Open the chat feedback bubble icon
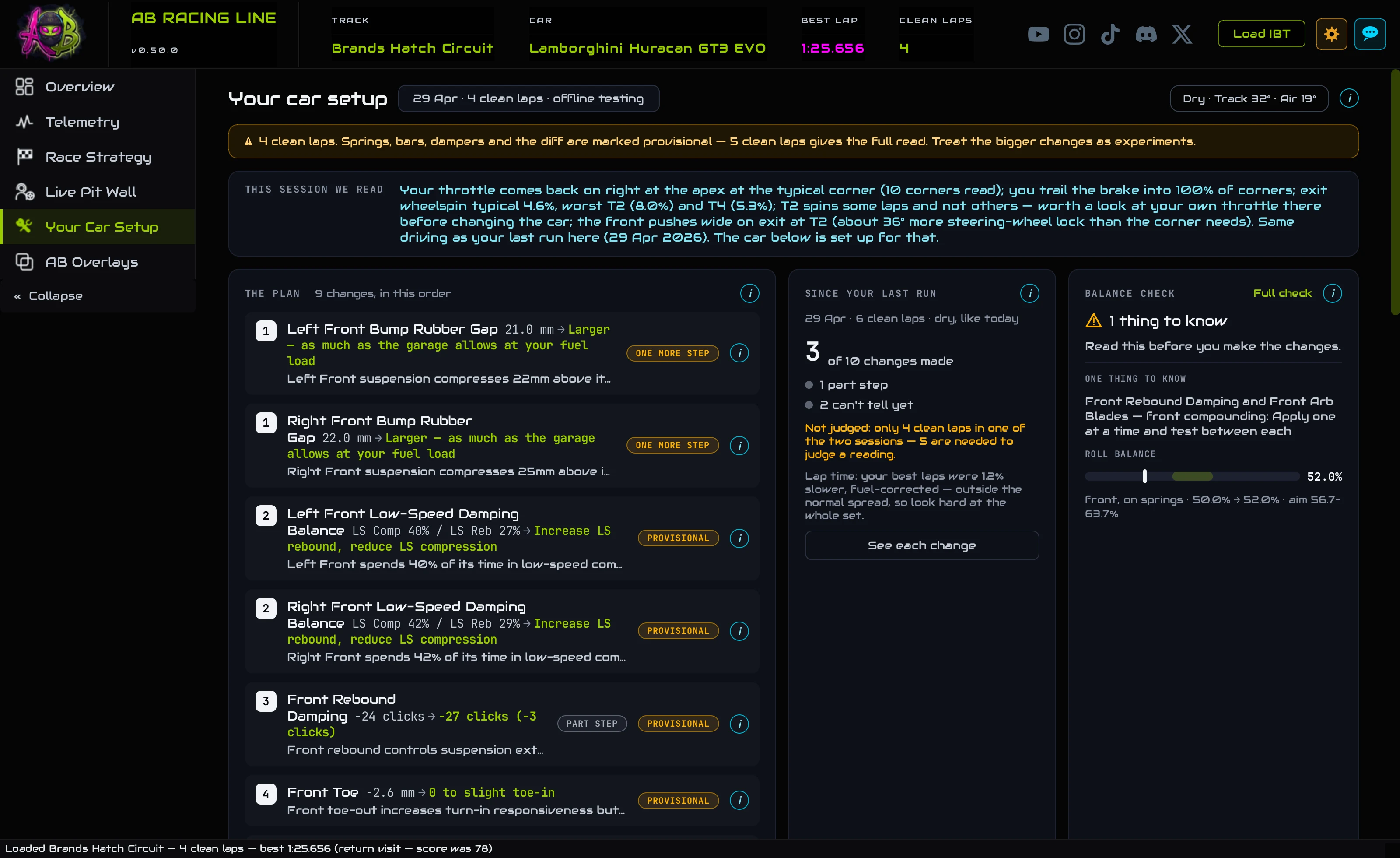 [x=1370, y=34]
